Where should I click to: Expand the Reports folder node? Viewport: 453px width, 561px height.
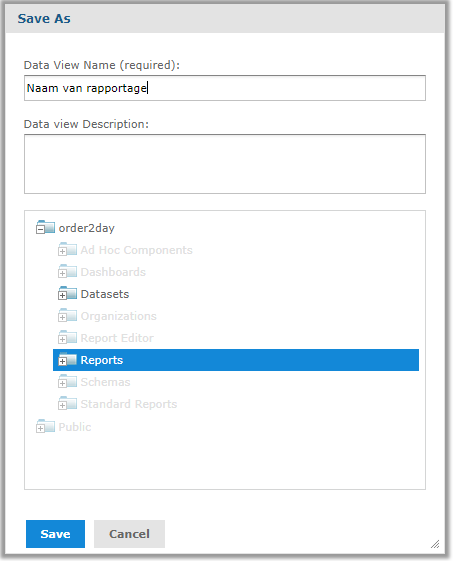point(62,362)
